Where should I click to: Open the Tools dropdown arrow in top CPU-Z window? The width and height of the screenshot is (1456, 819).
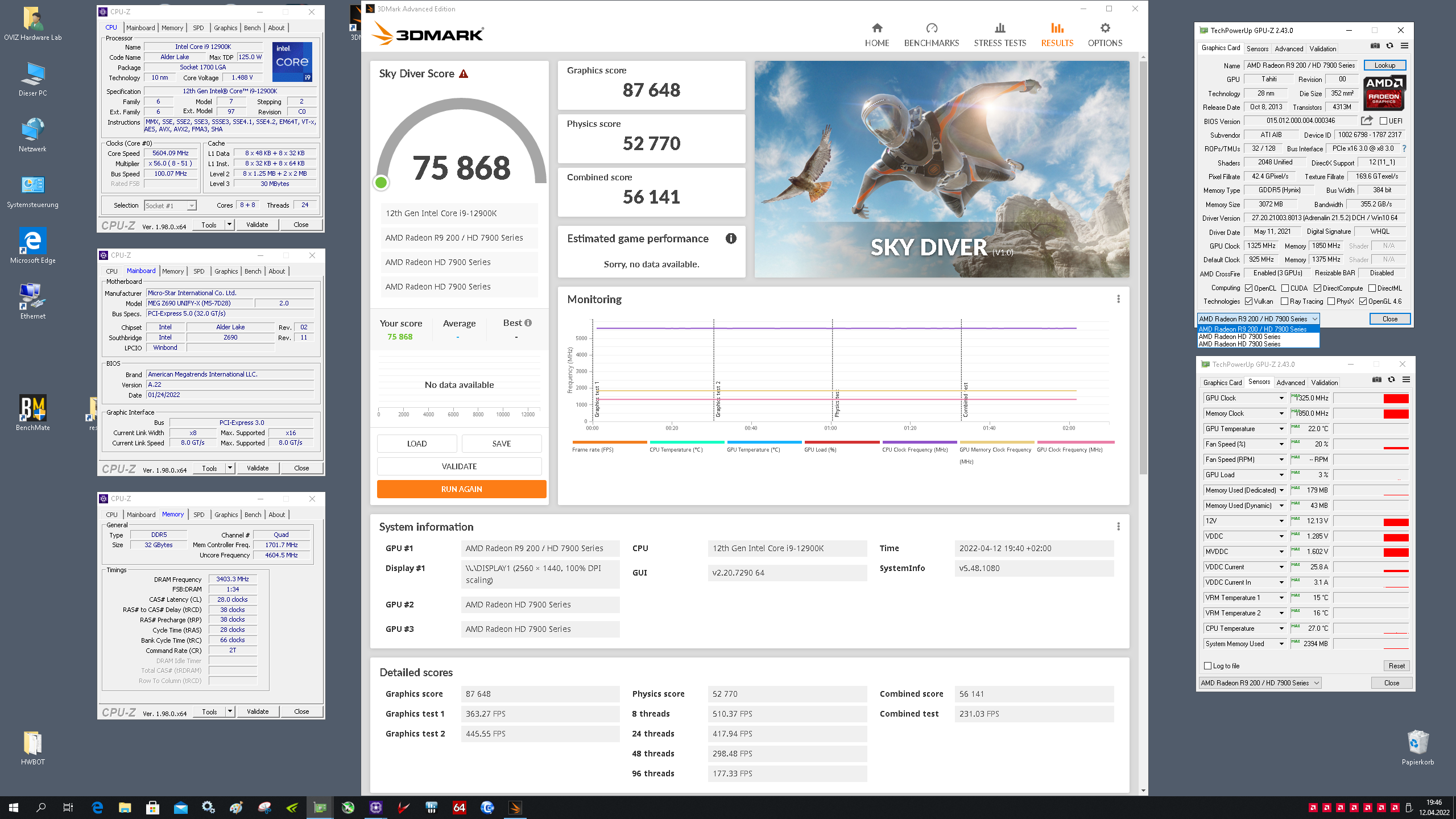(x=229, y=225)
